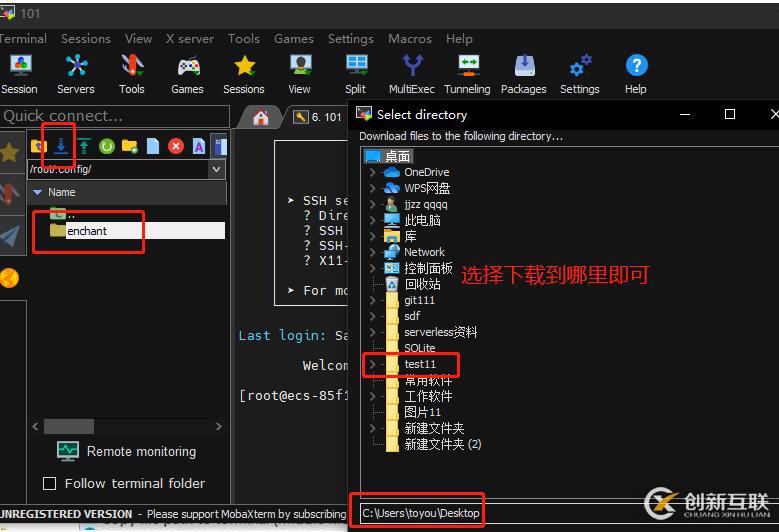
Task: Expand the test11 folder node
Action: pyautogui.click(x=372, y=364)
